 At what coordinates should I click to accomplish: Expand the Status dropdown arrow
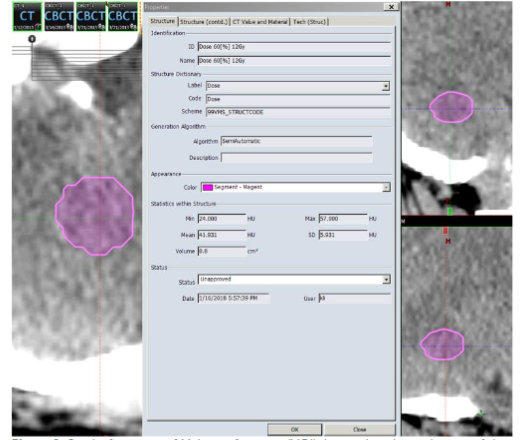tap(386, 279)
